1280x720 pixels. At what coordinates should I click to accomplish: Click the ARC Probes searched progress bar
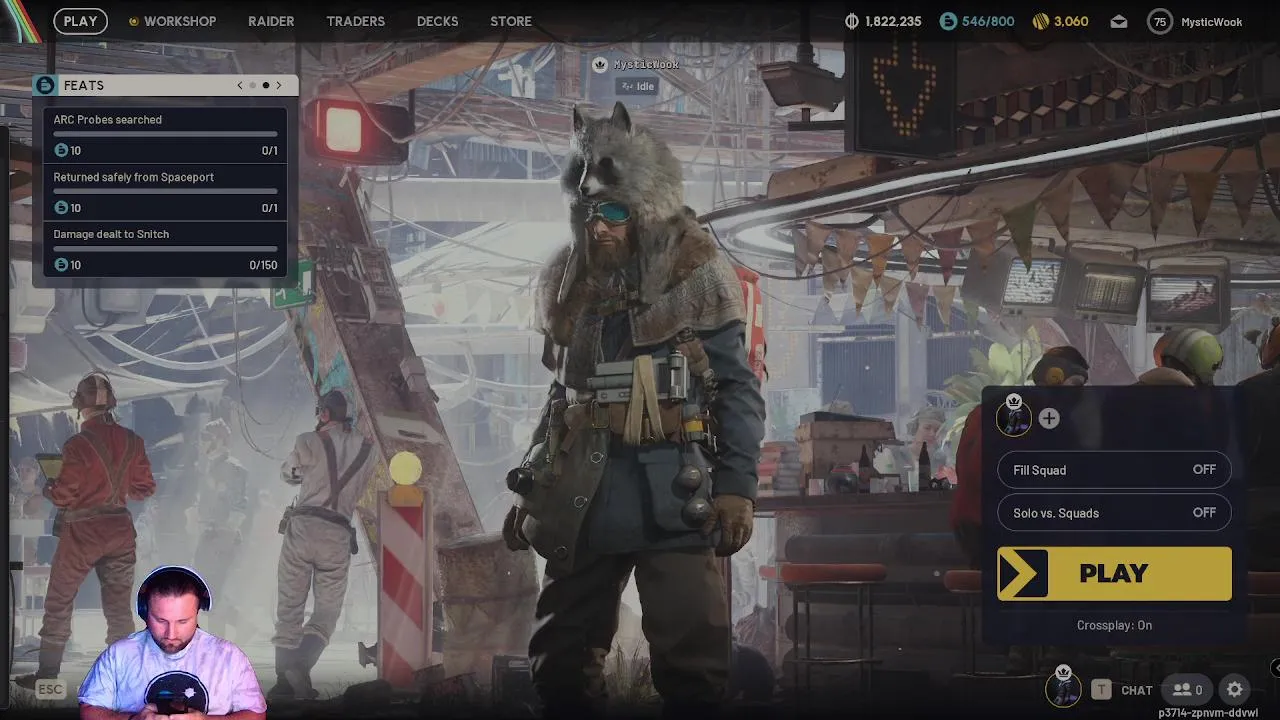[x=165, y=133]
